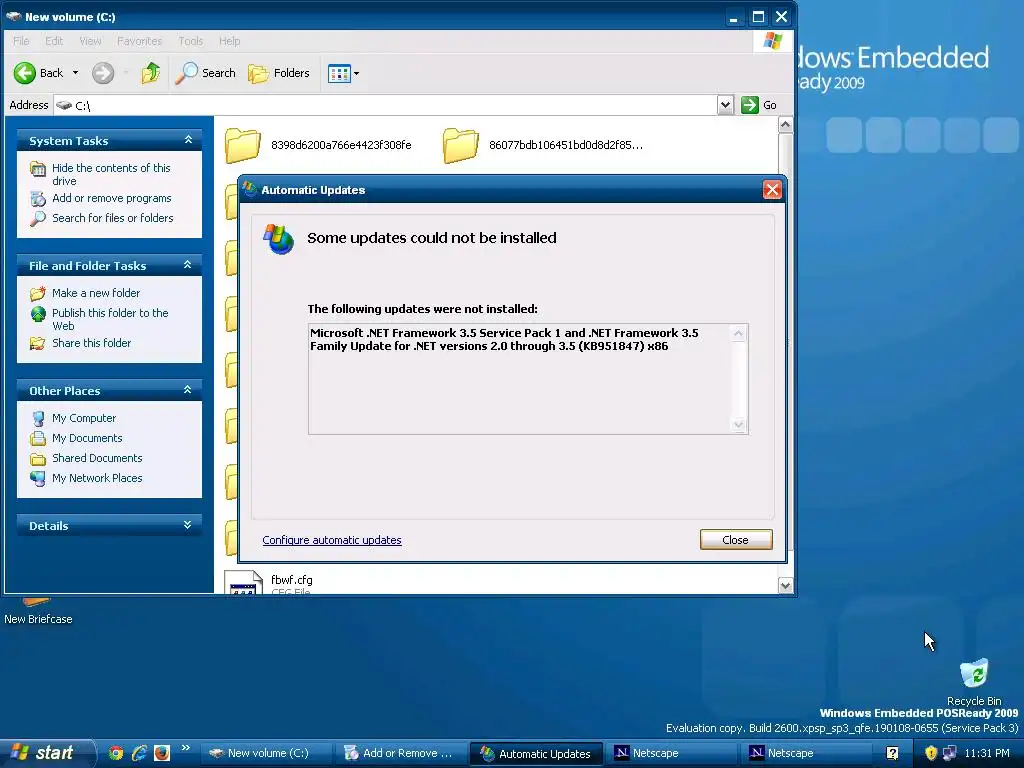Image resolution: width=1024 pixels, height=768 pixels.
Task: Switch to second Netscape taskbar button
Action: [807, 753]
